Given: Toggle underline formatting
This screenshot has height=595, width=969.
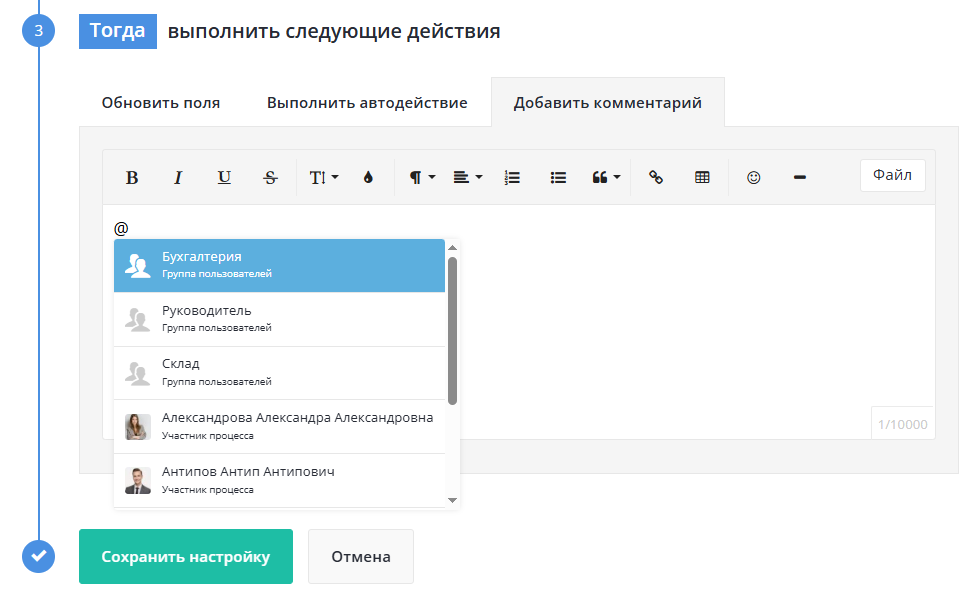Looking at the screenshot, I should point(224,177).
